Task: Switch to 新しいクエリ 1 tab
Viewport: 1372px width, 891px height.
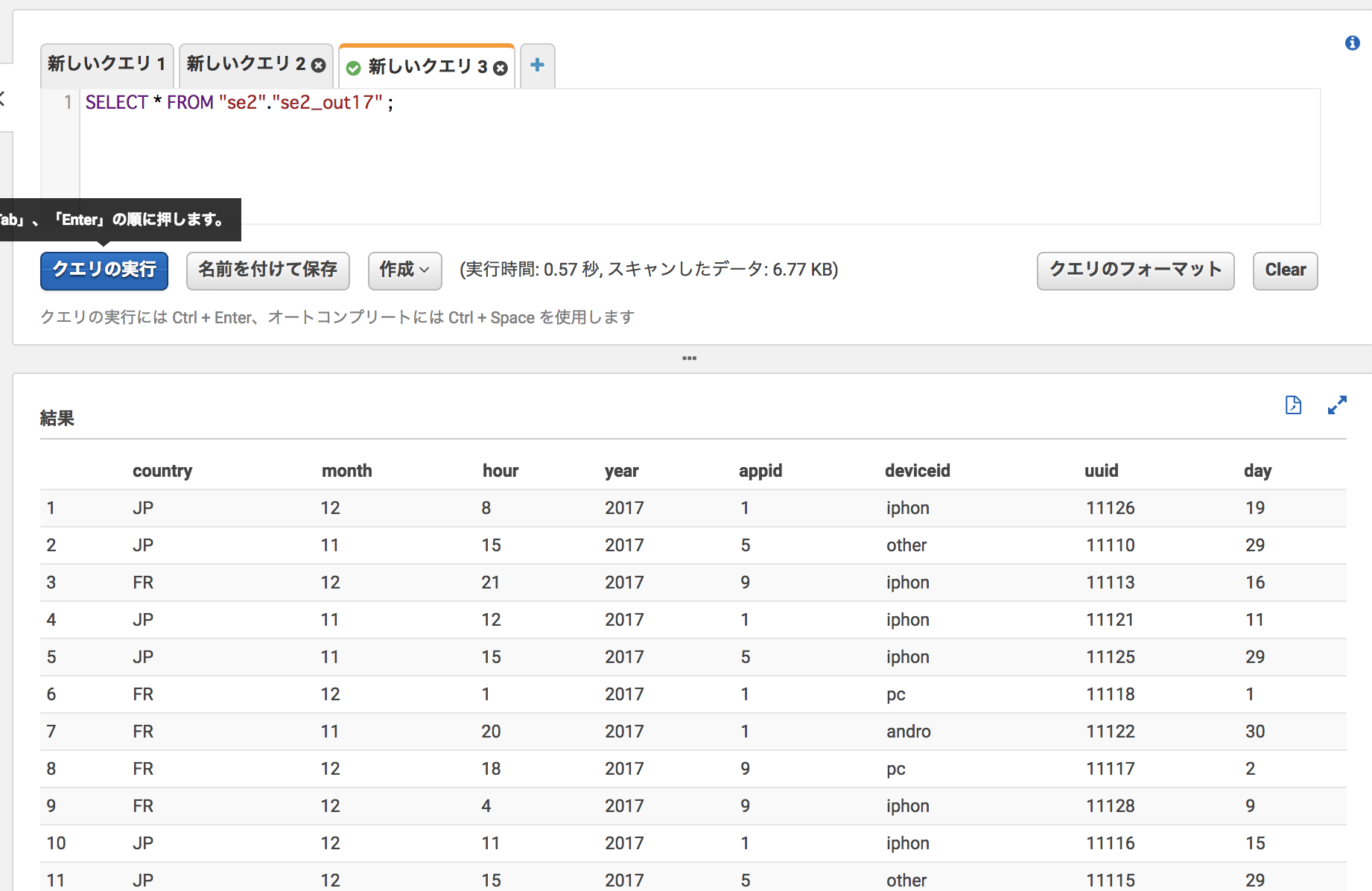Action: pyautogui.click(x=106, y=65)
